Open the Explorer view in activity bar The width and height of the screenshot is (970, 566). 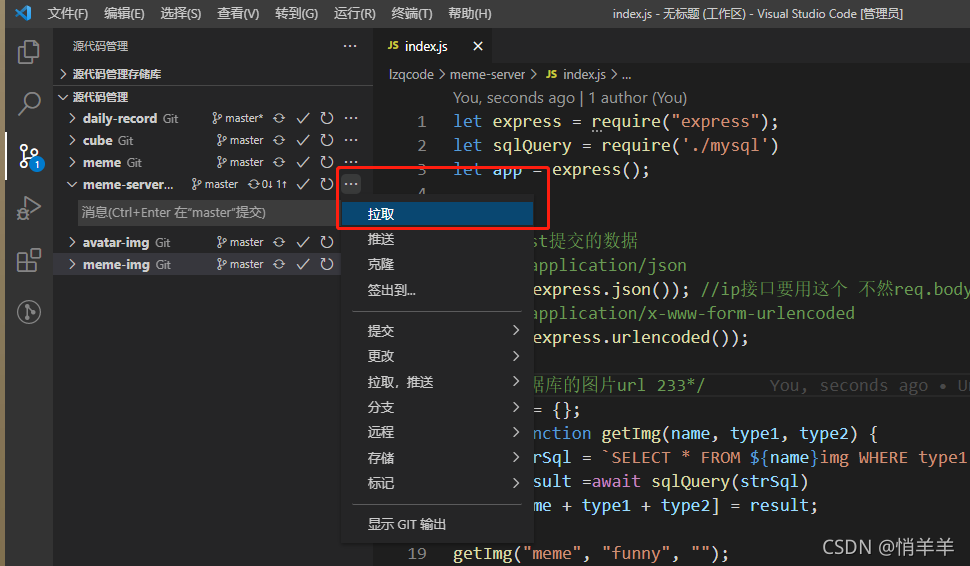pyautogui.click(x=28, y=52)
